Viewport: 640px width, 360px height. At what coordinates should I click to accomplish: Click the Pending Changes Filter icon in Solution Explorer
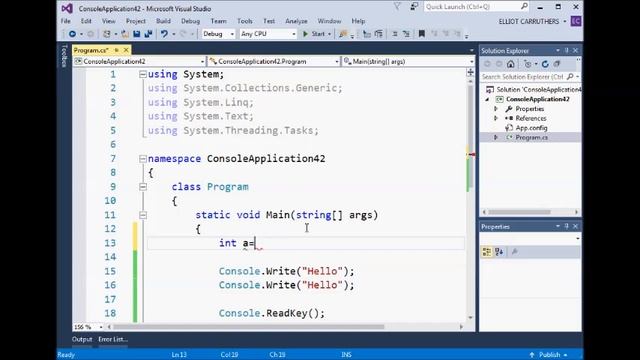(x=528, y=64)
